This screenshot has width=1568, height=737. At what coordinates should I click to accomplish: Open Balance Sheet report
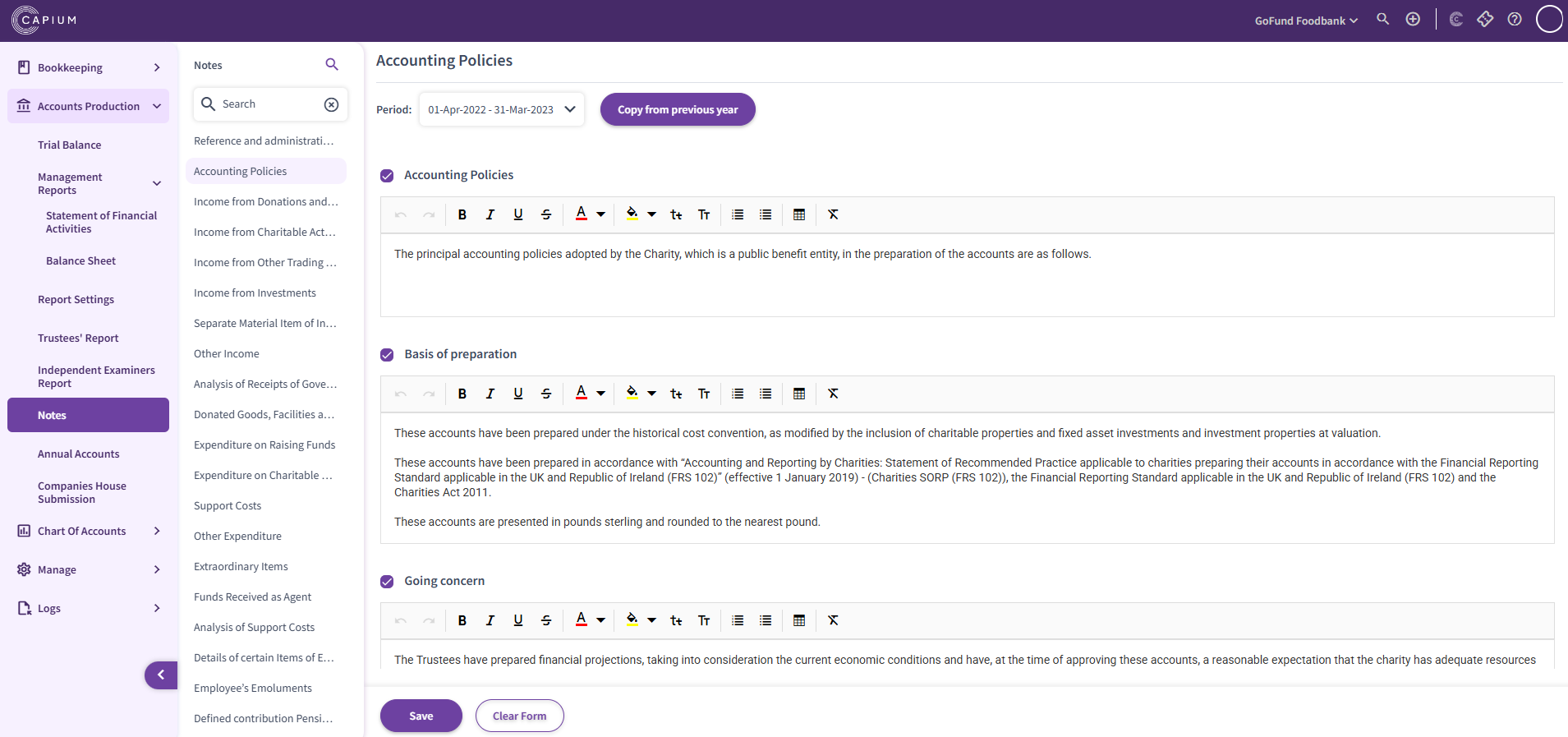pyautogui.click(x=80, y=260)
